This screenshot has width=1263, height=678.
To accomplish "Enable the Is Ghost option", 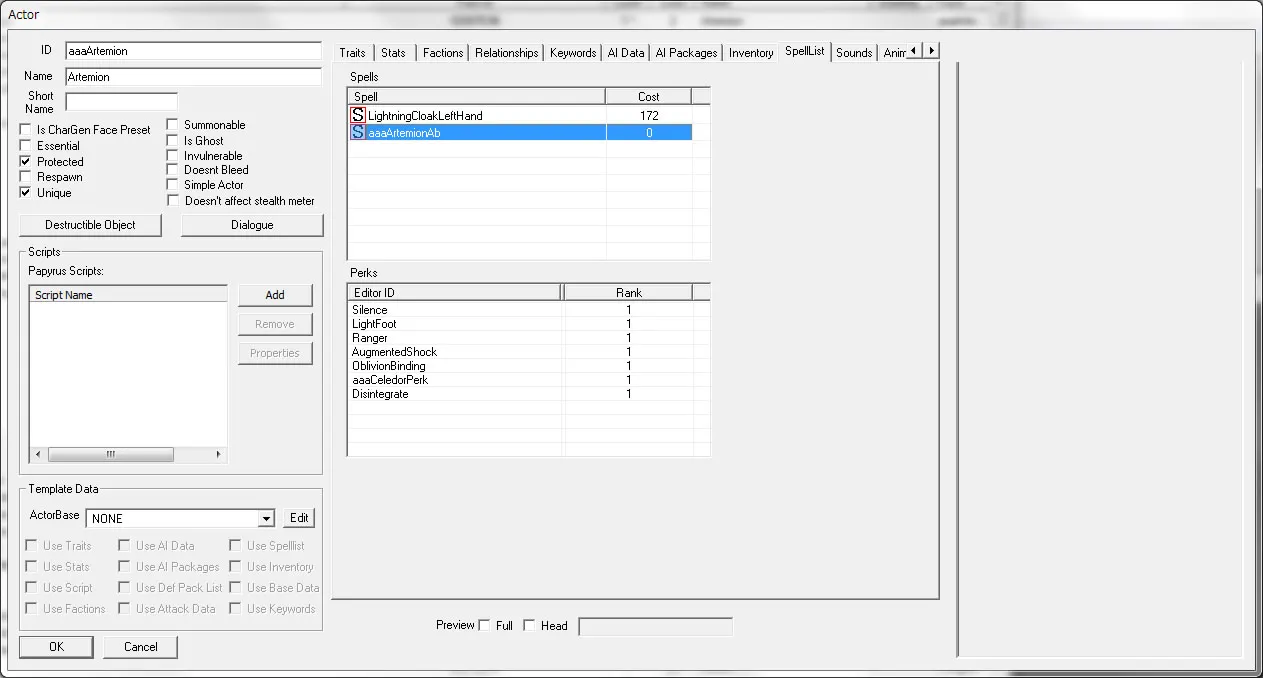I will tap(173, 141).
